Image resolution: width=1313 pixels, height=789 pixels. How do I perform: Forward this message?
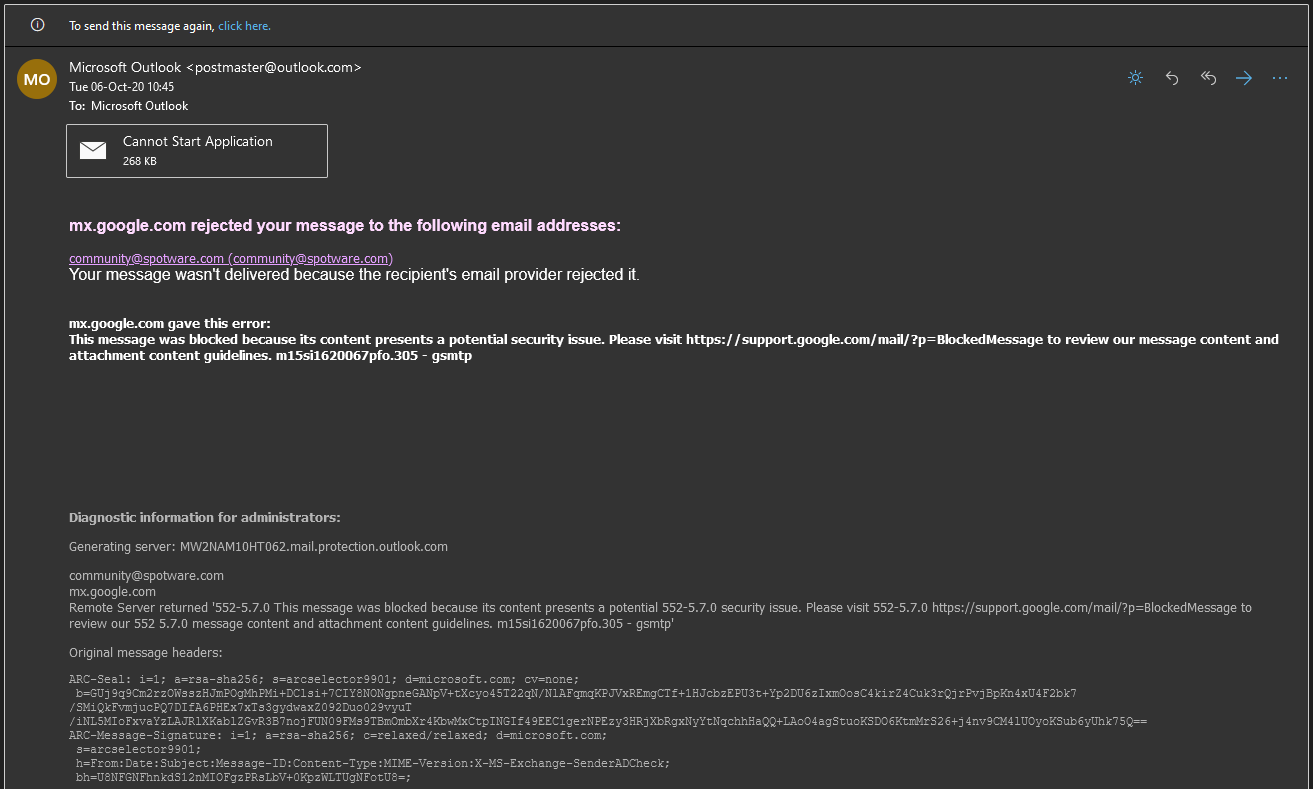1244,78
